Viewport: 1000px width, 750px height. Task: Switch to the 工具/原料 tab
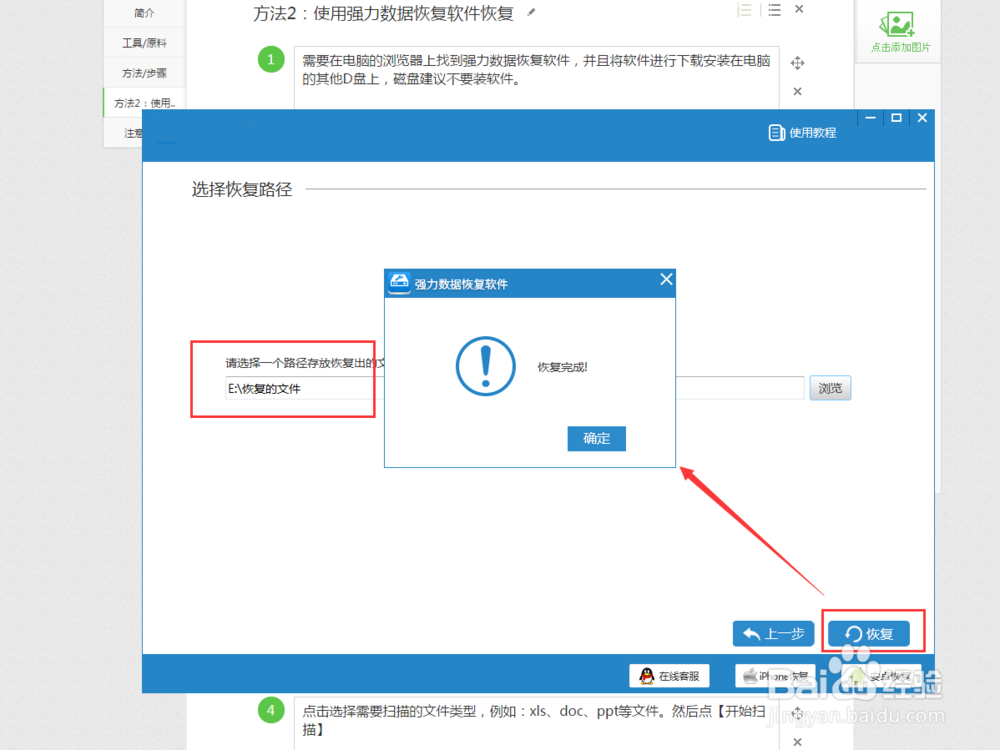point(142,42)
